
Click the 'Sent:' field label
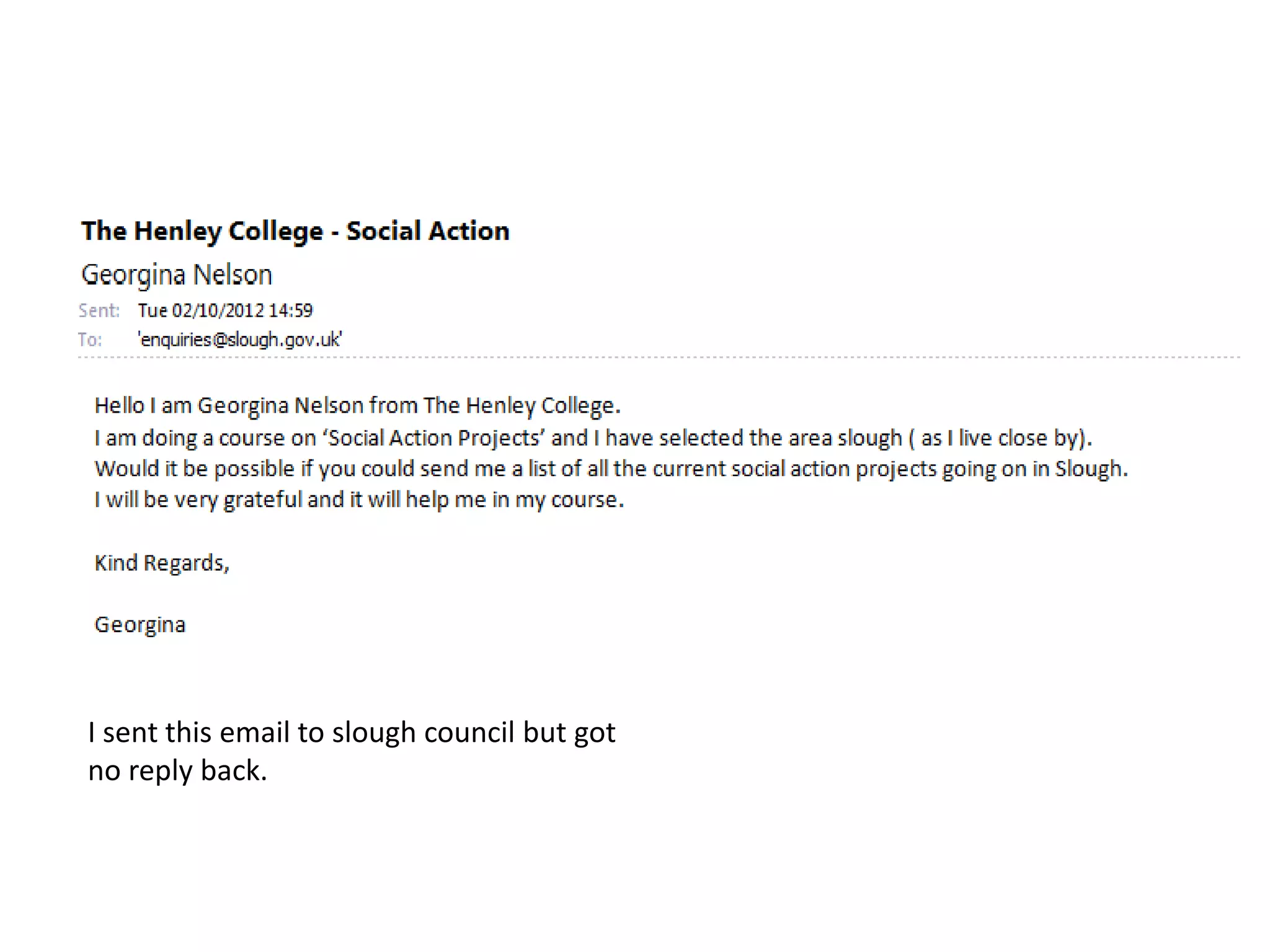point(99,311)
